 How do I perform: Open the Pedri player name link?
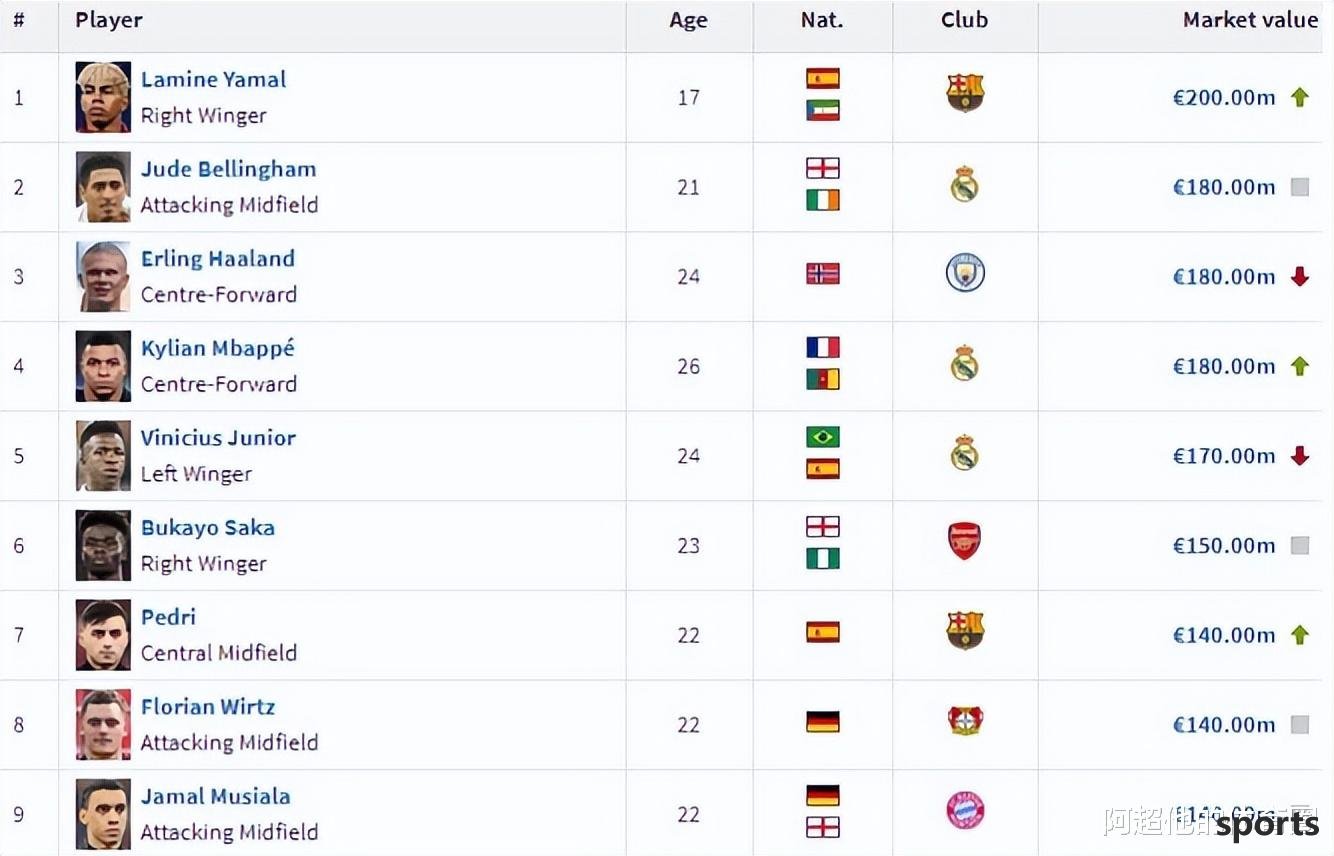pos(168,617)
